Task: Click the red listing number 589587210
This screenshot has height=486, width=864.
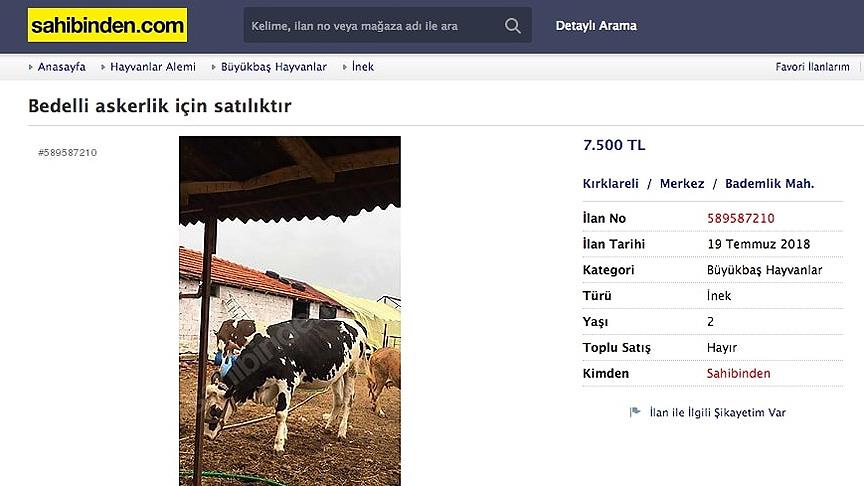Action: 741,218
